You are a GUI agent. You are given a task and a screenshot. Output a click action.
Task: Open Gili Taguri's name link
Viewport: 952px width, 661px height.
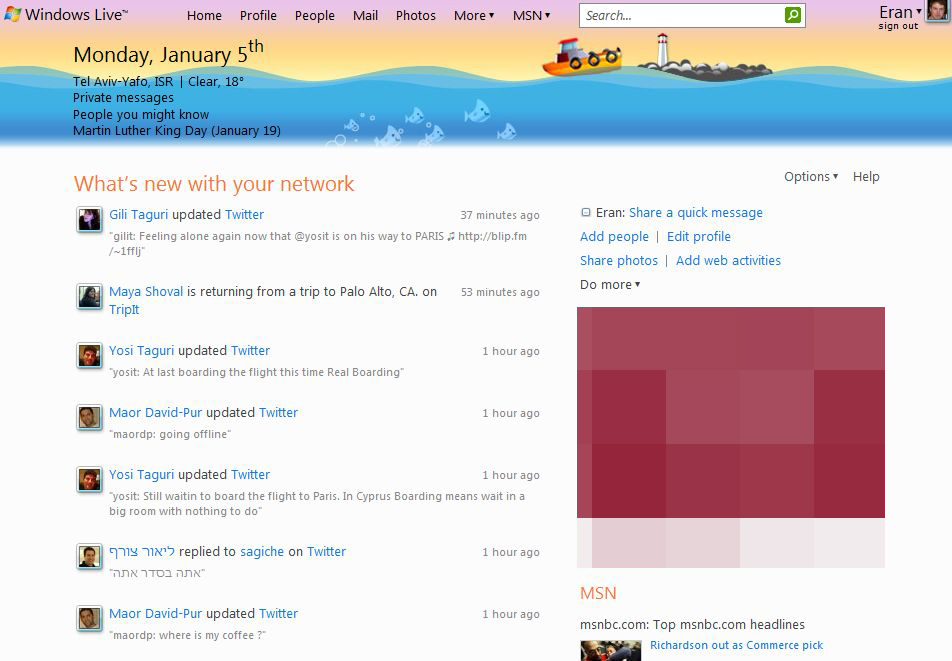coord(138,214)
